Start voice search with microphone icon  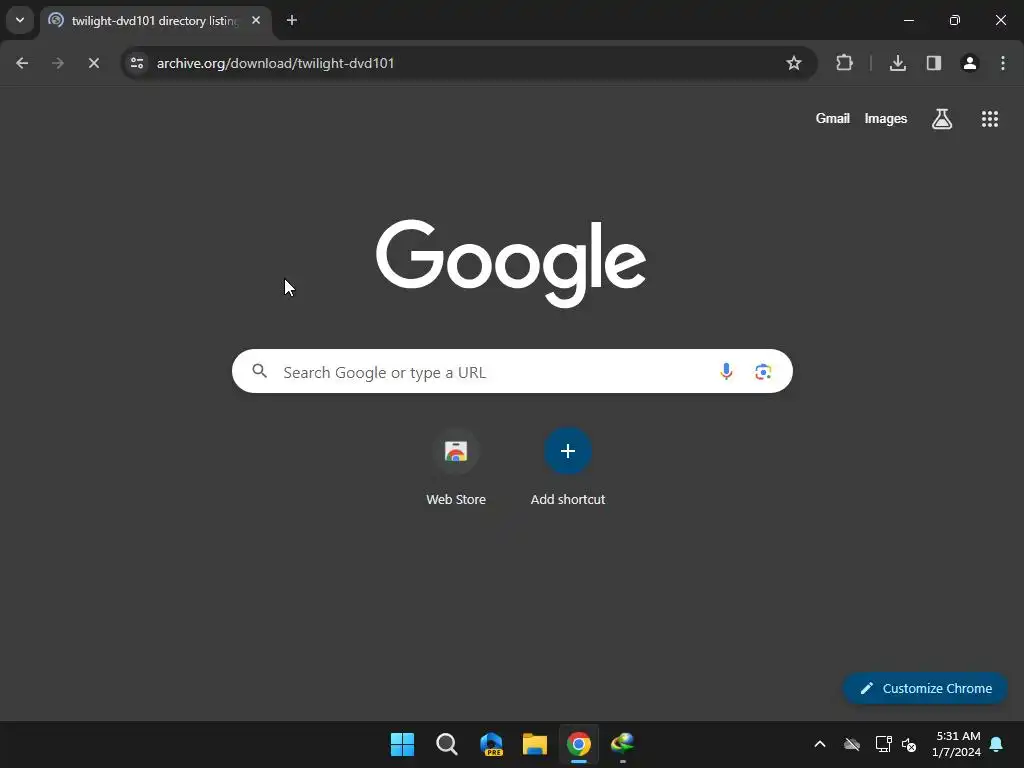[726, 372]
